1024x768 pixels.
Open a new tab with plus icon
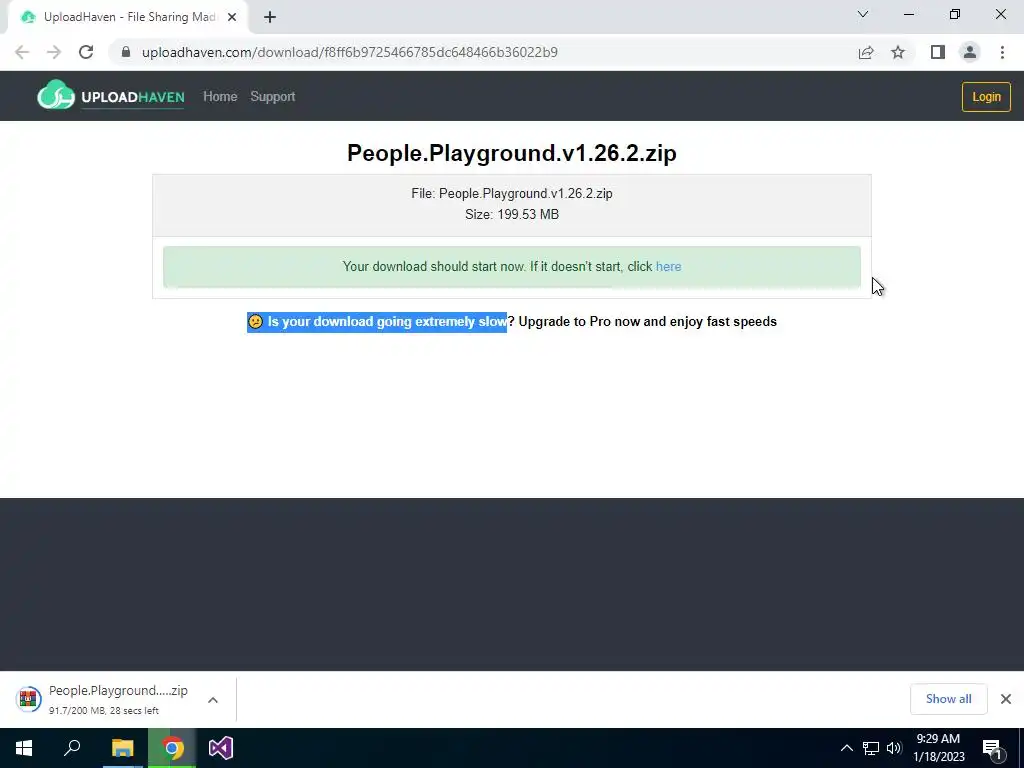[x=270, y=17]
